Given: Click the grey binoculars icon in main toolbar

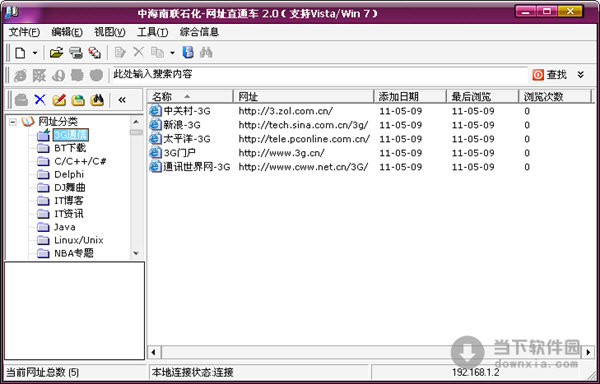Looking at the screenshot, I should (x=206, y=52).
